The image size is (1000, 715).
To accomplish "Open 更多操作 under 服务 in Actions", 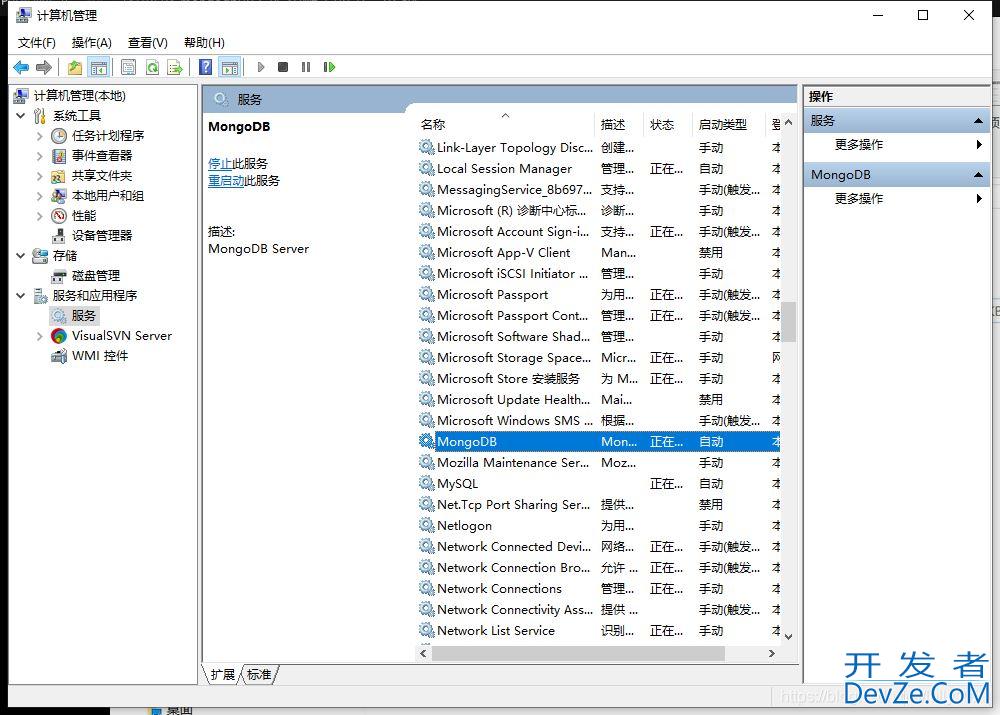I will [858, 145].
